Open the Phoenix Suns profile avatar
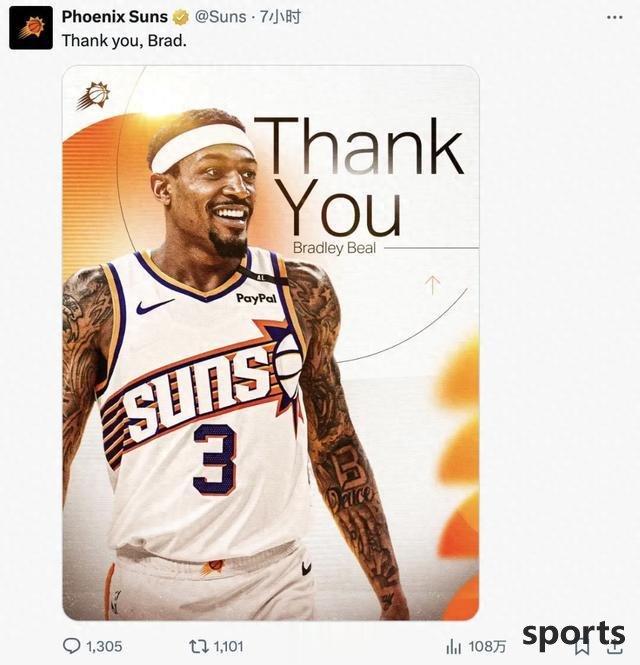 tap(31, 28)
